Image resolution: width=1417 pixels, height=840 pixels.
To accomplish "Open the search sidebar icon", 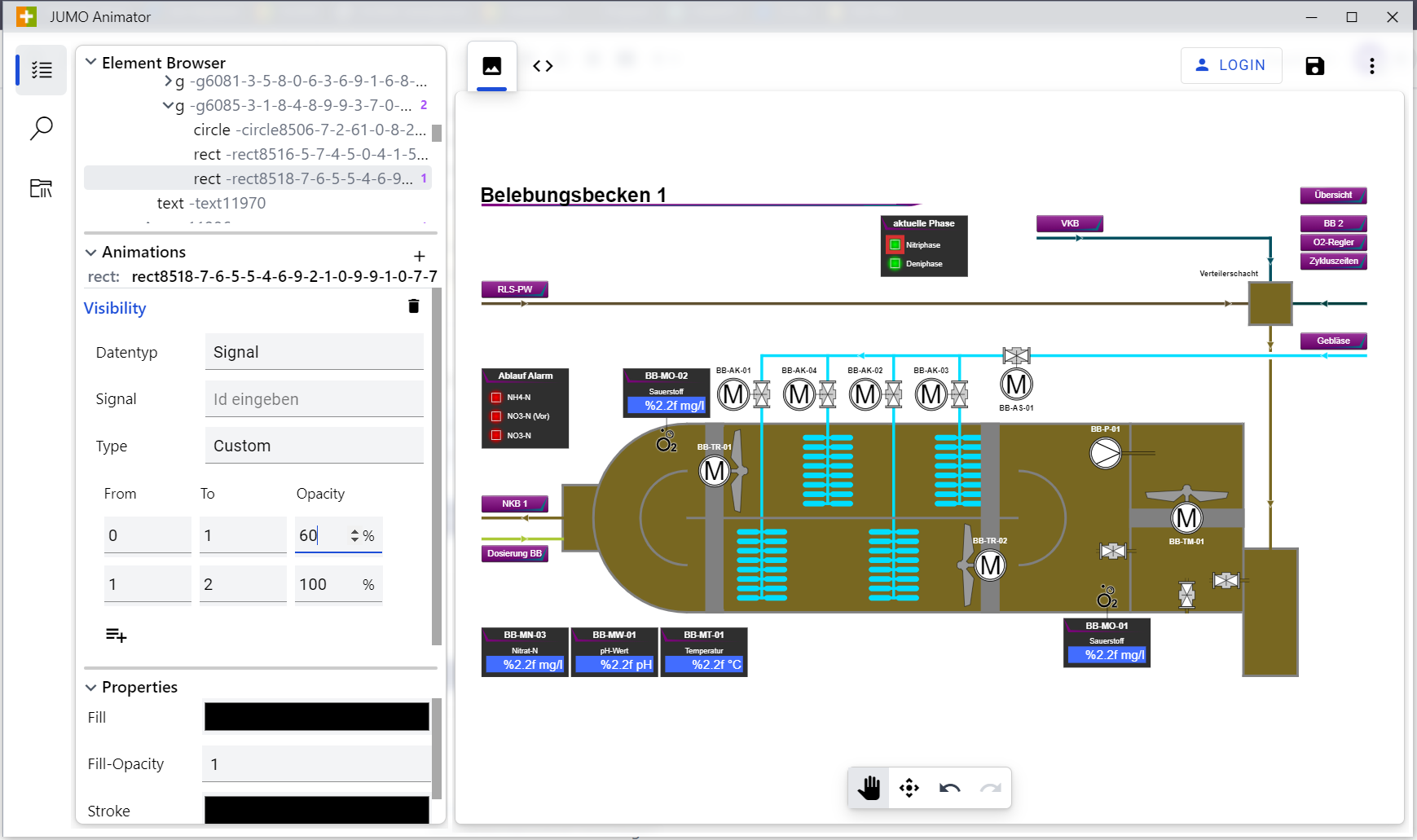I will click(42, 128).
